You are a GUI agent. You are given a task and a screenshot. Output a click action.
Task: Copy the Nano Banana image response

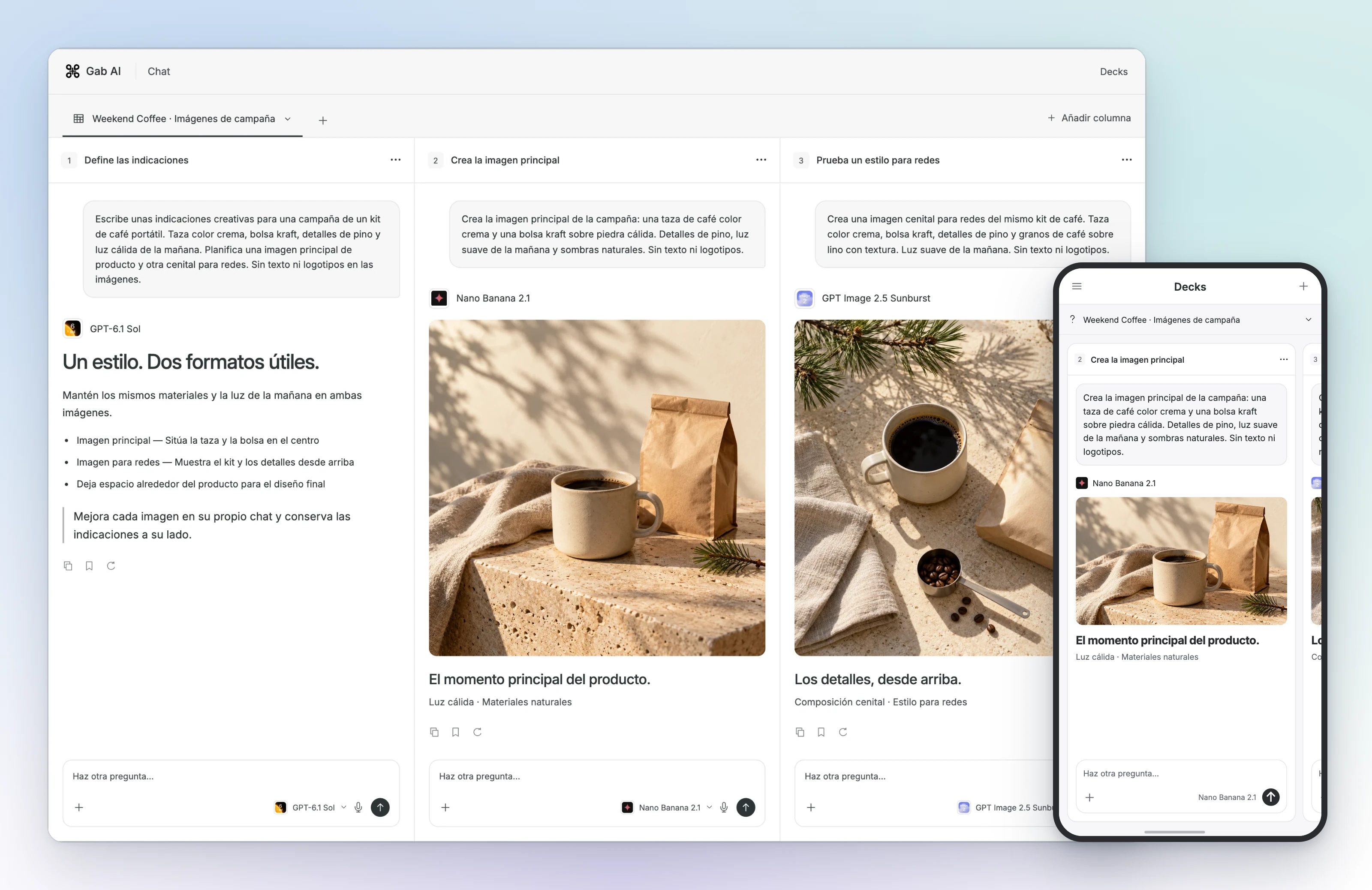tap(435, 732)
